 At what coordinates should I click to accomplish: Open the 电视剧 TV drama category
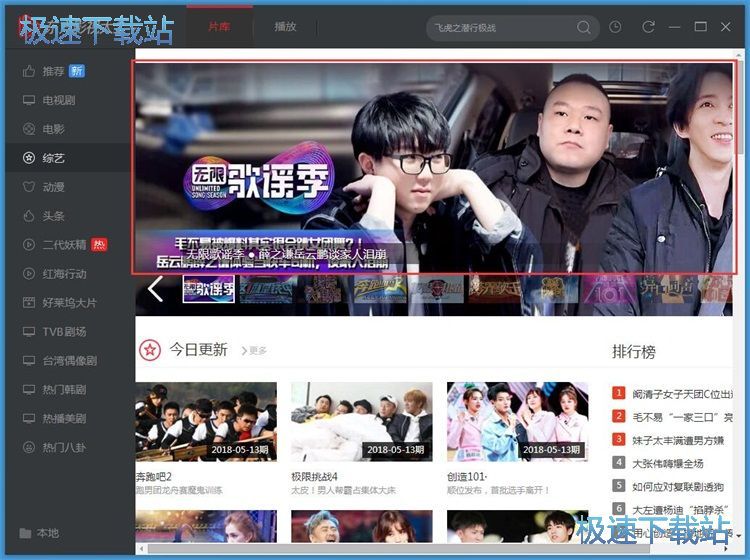click(x=49, y=100)
